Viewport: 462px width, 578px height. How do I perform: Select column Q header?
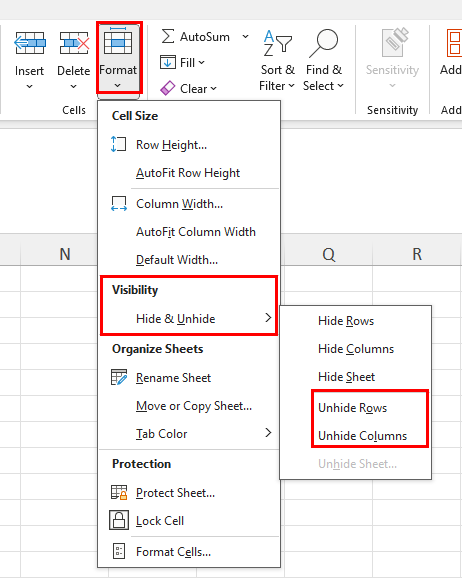point(329,254)
